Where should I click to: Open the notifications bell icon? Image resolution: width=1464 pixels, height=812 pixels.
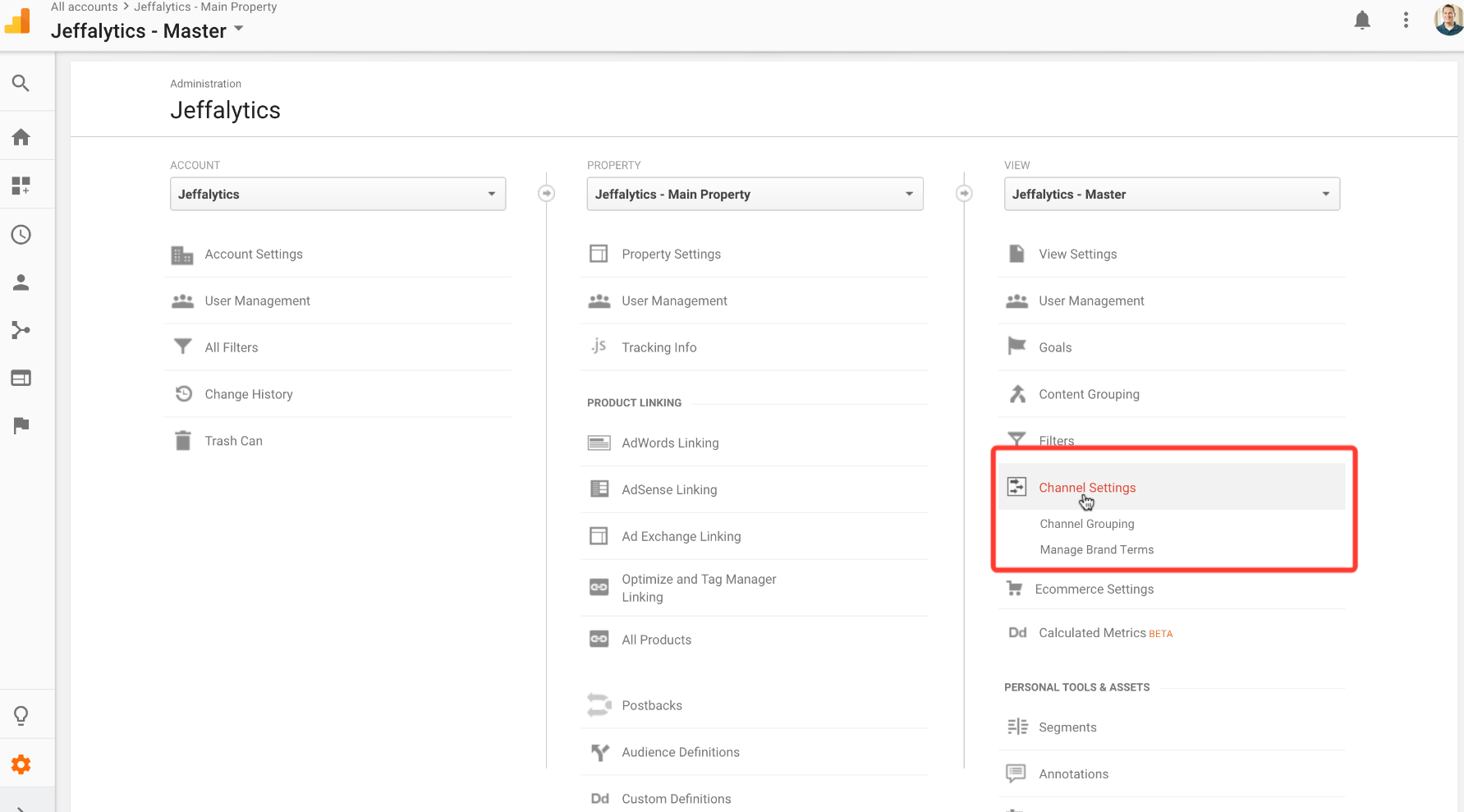point(1362,21)
